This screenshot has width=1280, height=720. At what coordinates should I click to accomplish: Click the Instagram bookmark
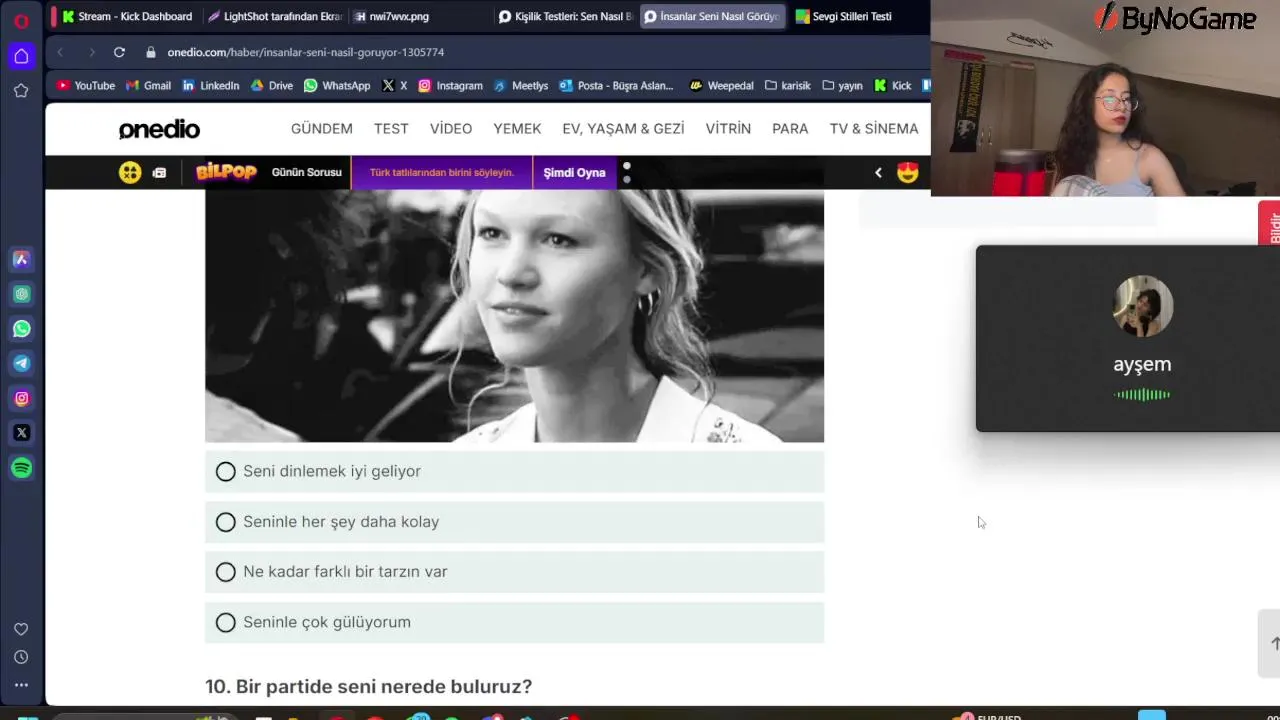point(450,86)
